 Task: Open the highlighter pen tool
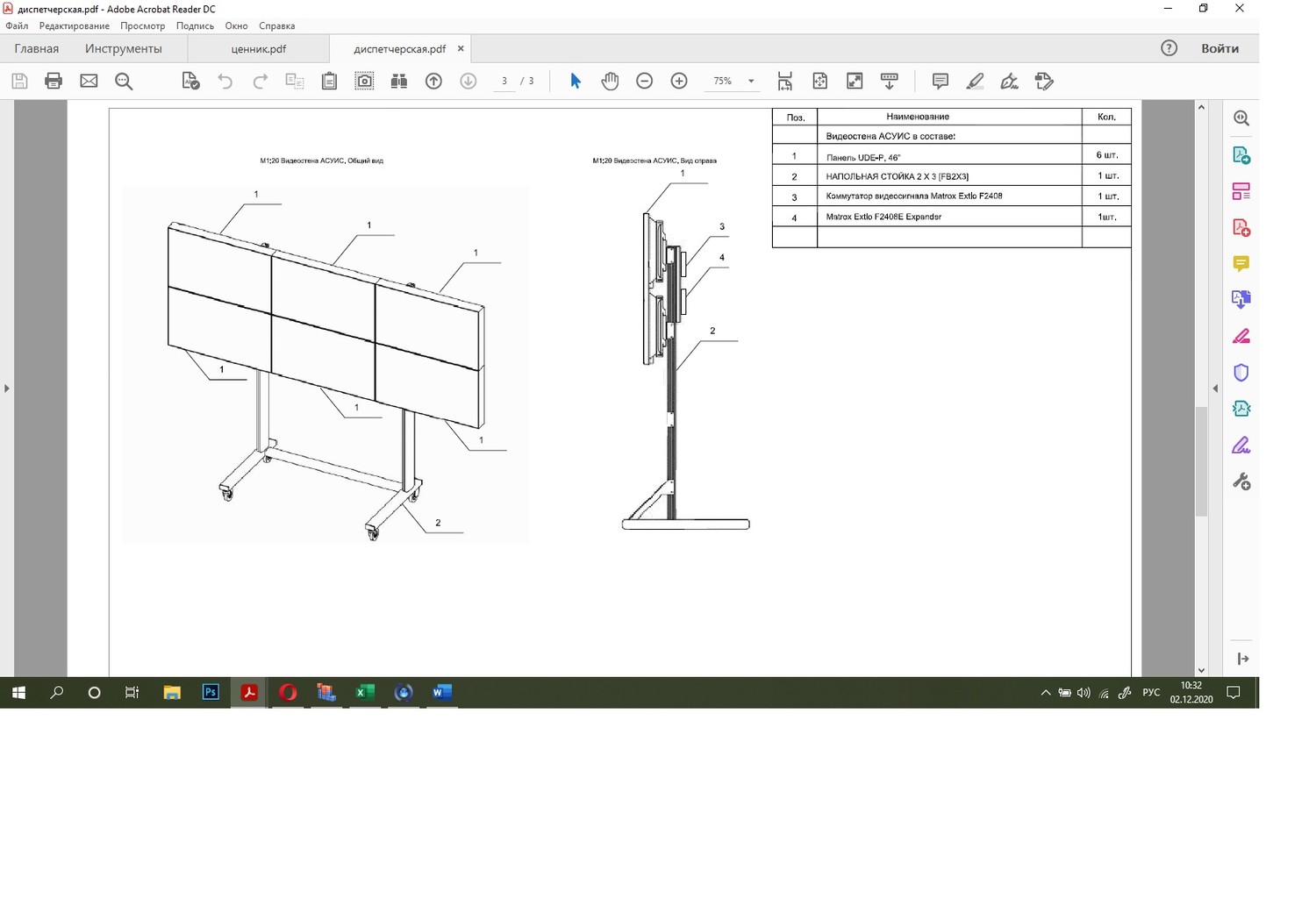(975, 82)
